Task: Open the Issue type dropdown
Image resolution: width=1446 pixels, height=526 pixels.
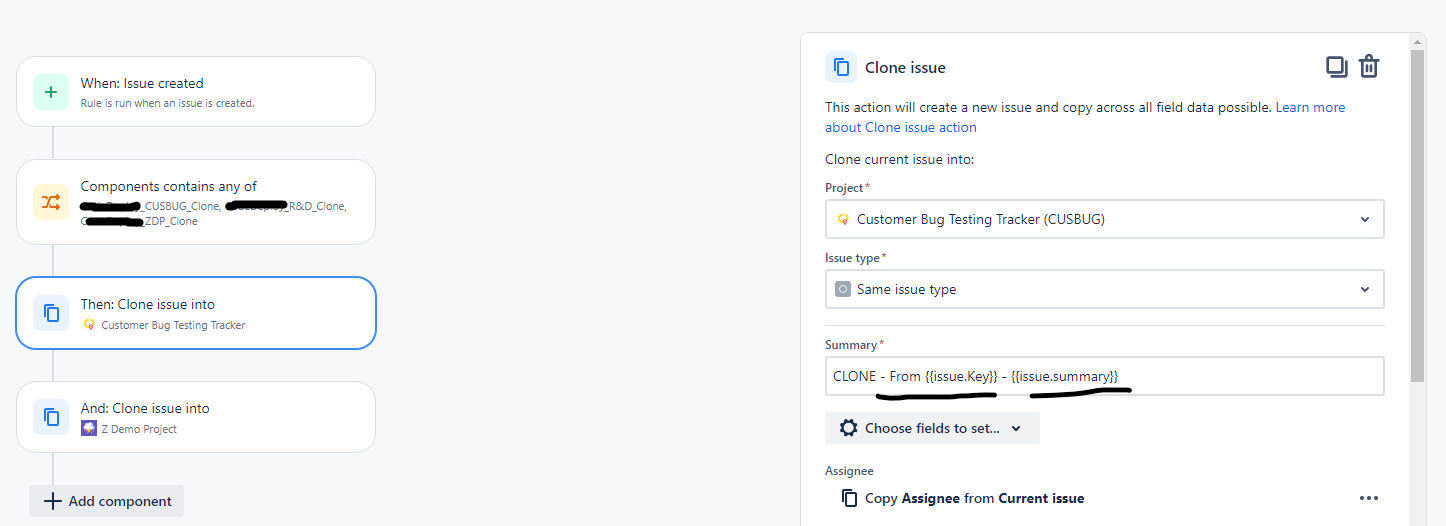Action: 1104,289
